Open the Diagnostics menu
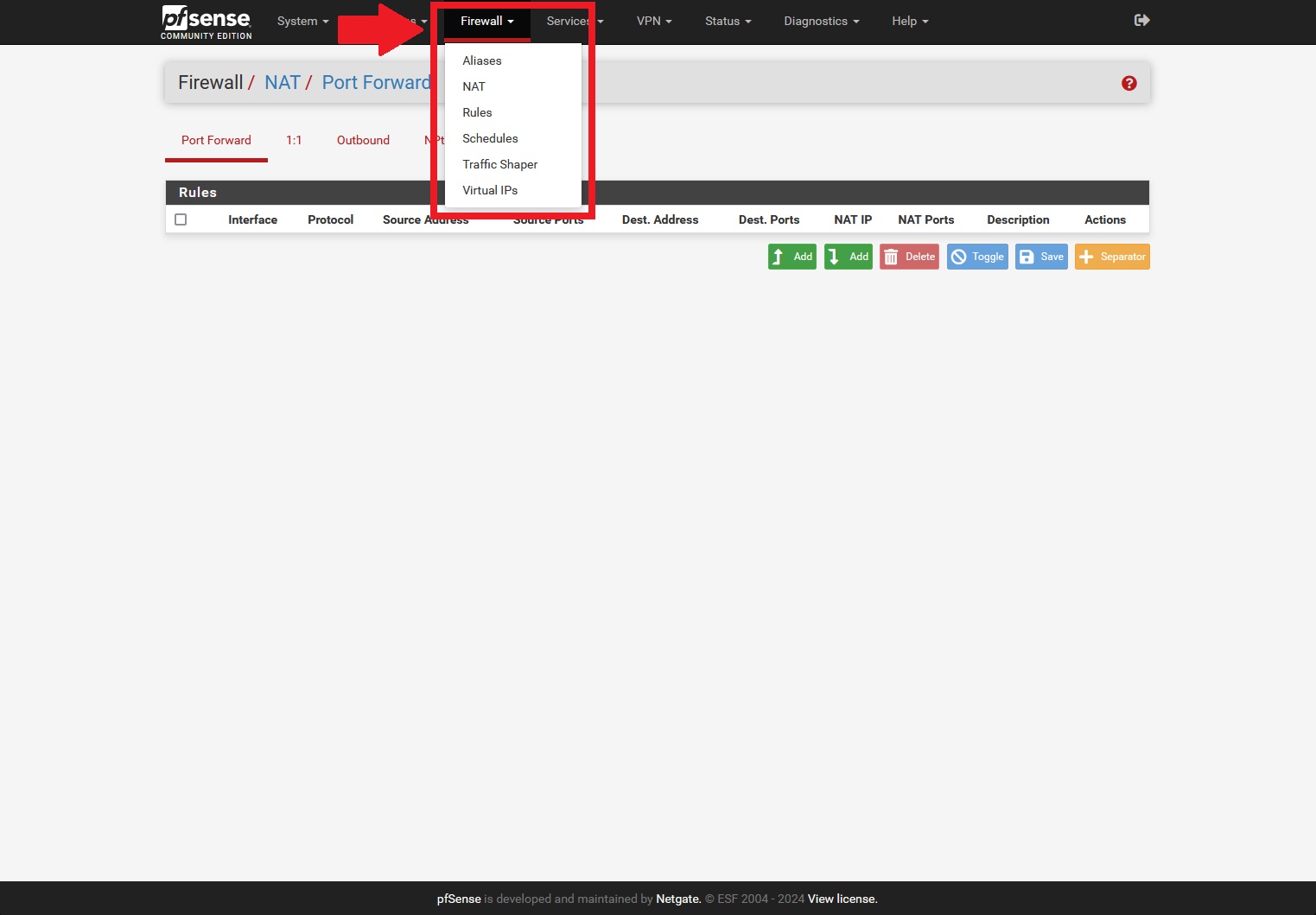The image size is (1316, 915). 821,21
